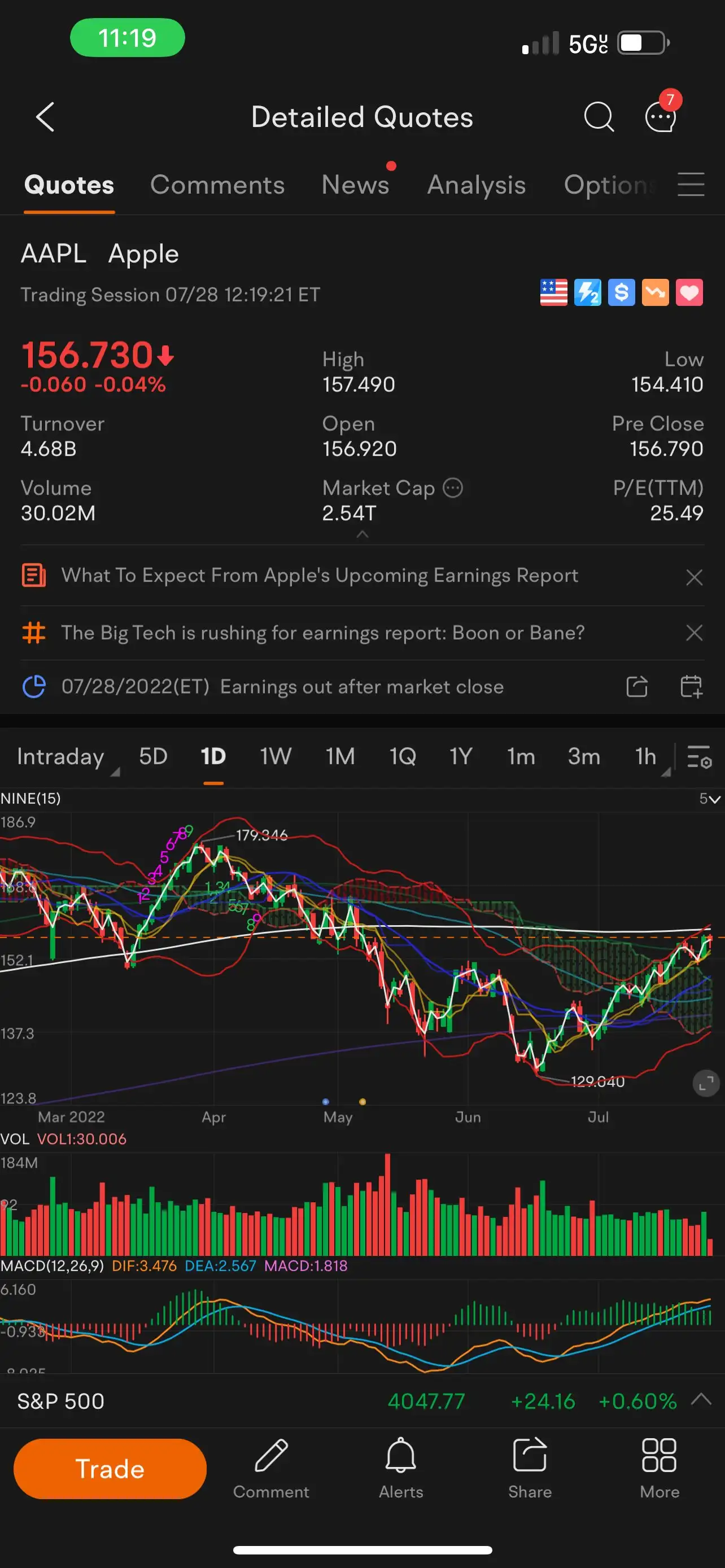
Task: Tap the green 11:19 status bar pill
Action: (127, 37)
